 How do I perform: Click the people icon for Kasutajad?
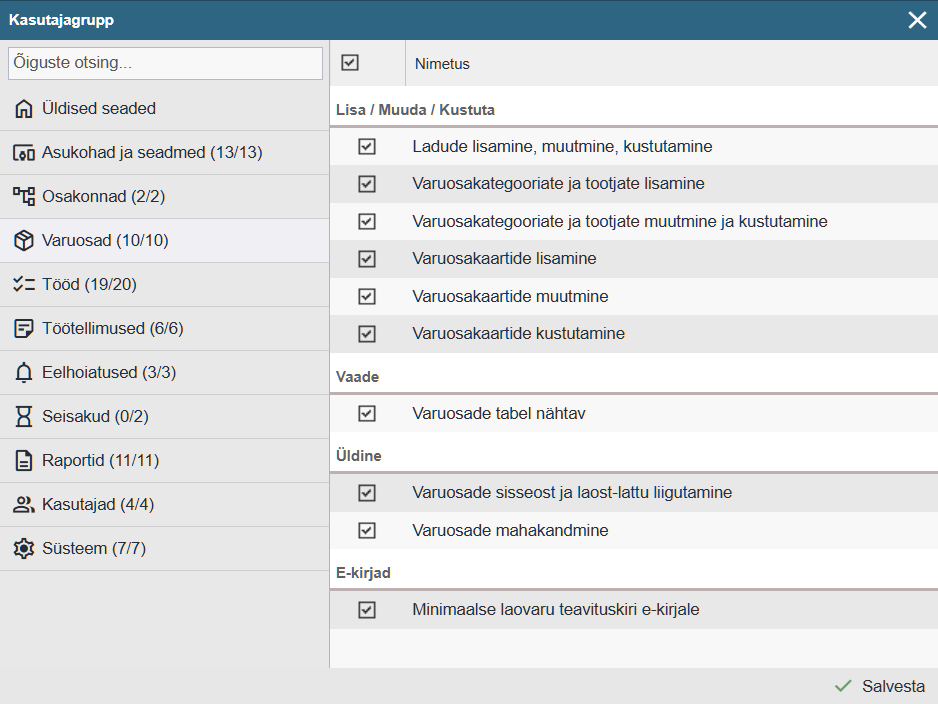coord(24,505)
